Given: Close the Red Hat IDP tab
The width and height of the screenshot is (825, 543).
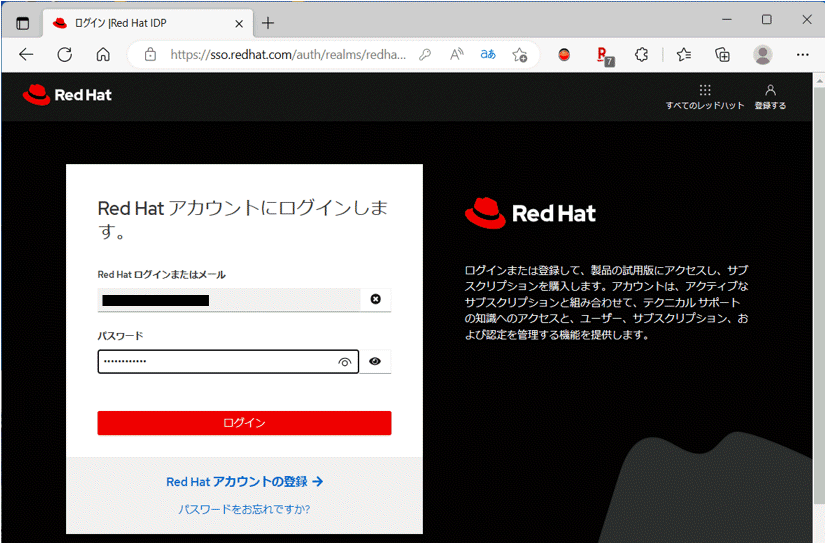Looking at the screenshot, I should (x=239, y=24).
